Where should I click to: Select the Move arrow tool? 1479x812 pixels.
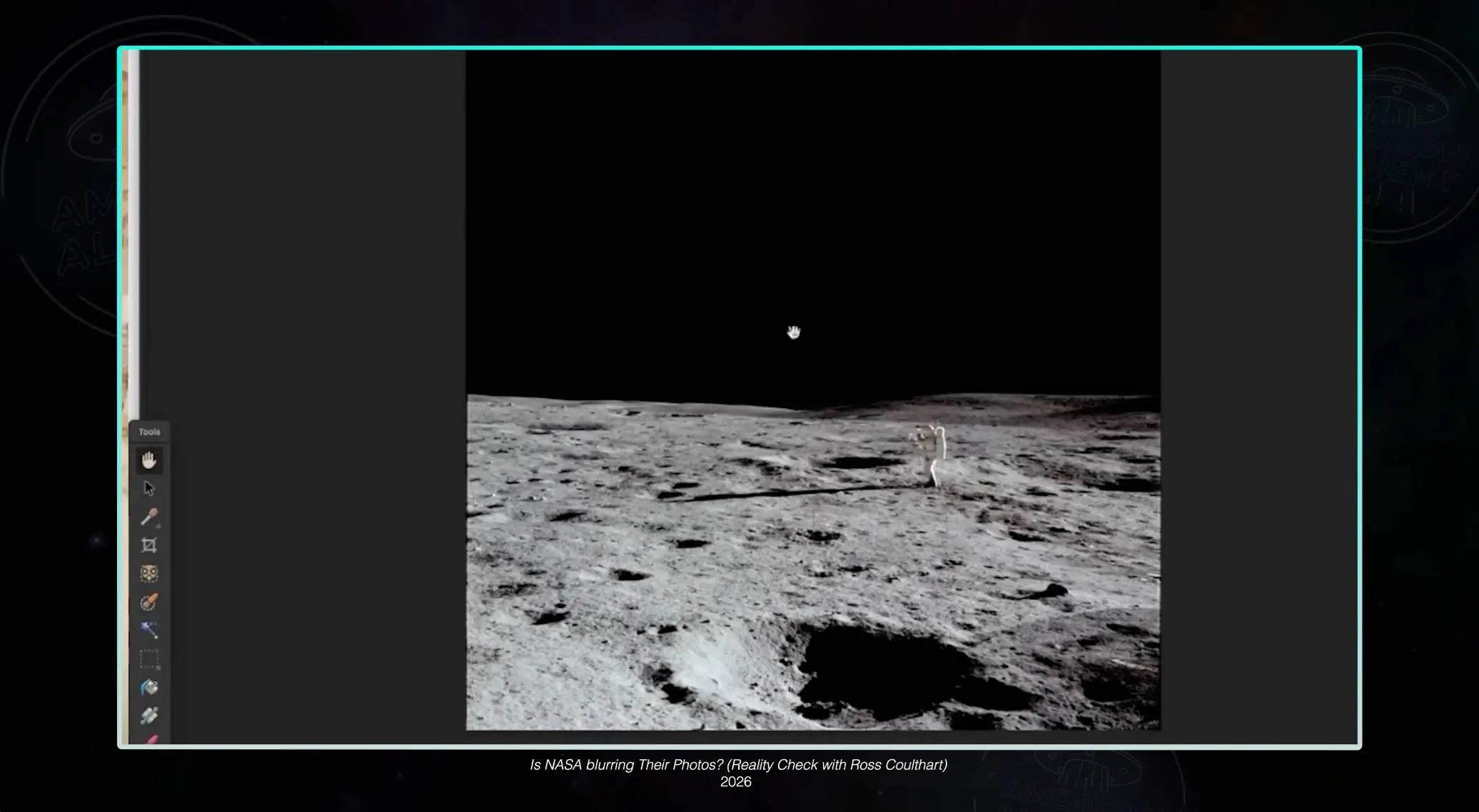[148, 488]
